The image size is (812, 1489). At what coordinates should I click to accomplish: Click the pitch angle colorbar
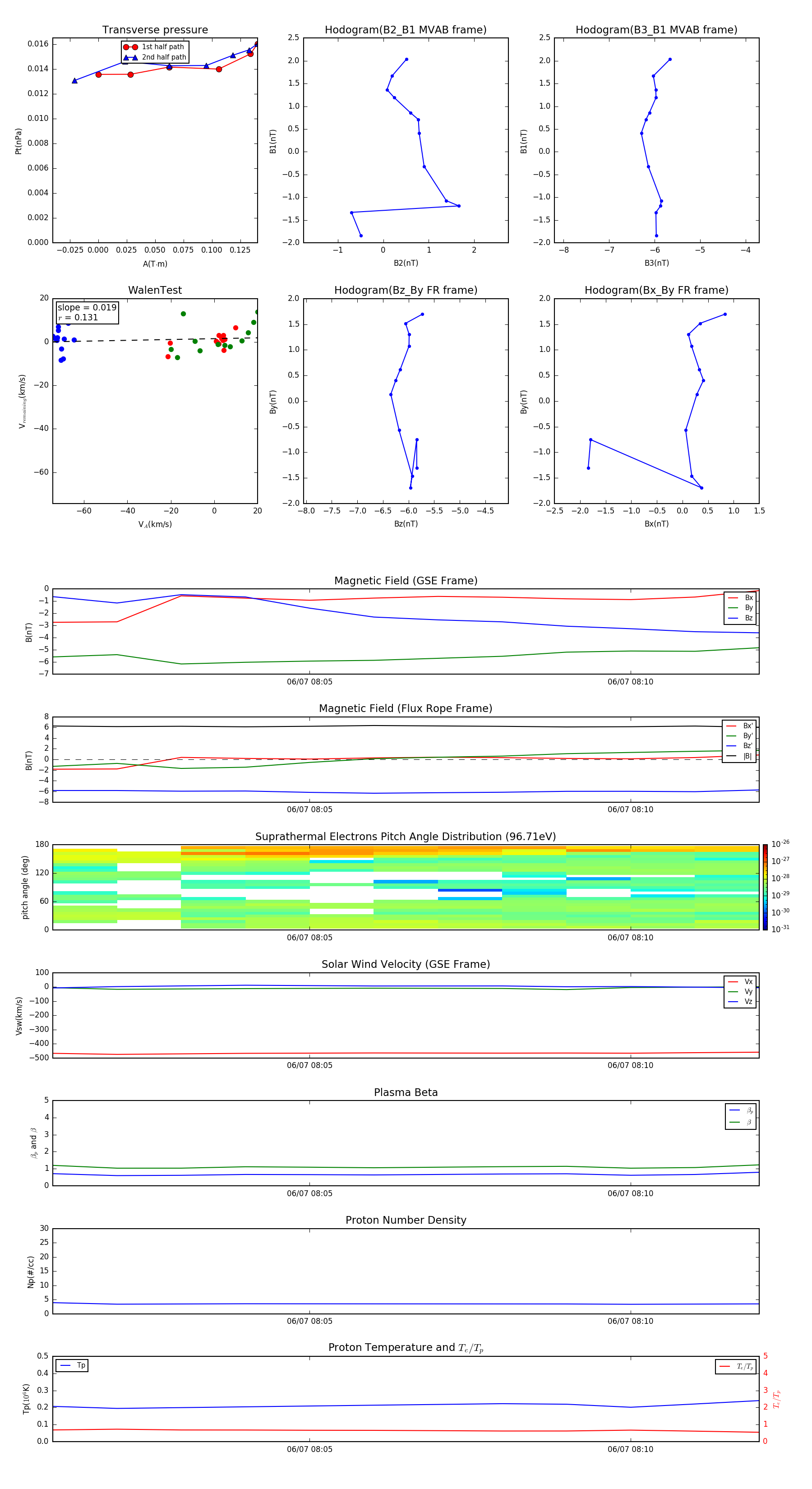pyautogui.click(x=765, y=887)
